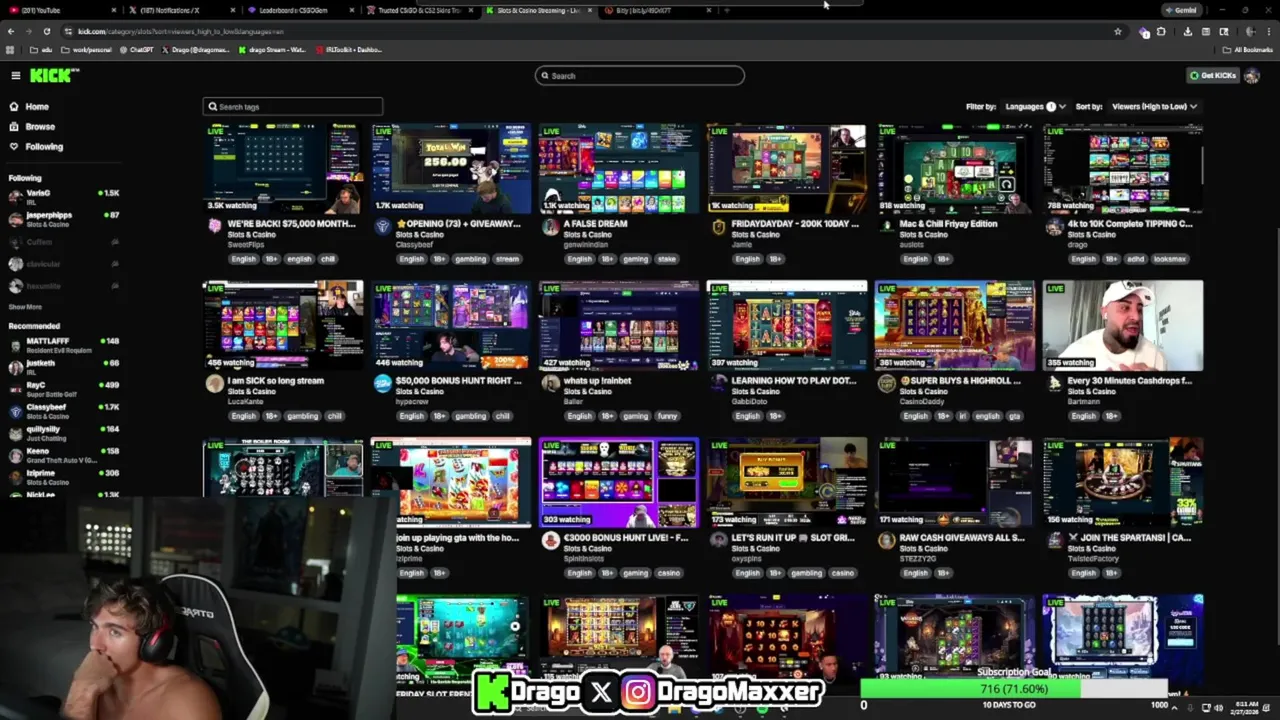
Task: Open the €3000 BONUS HUNT LIVE thumbnail
Action: [619, 482]
